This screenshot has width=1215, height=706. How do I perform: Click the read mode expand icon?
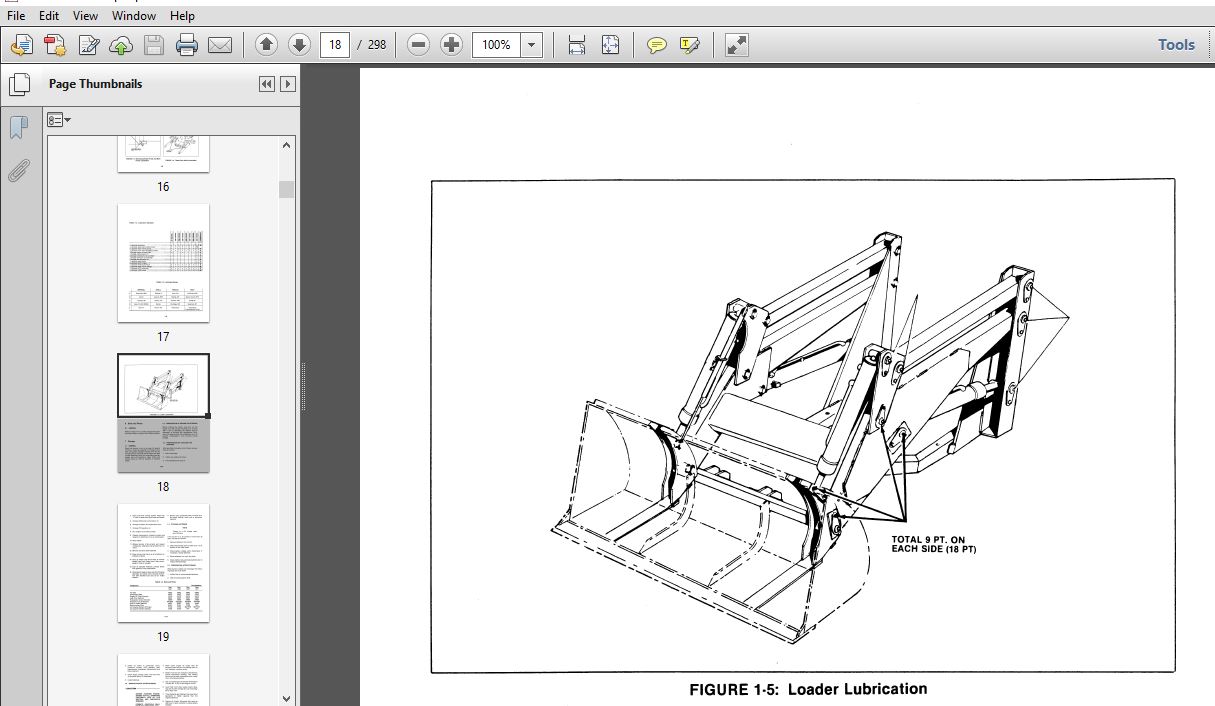pos(737,45)
